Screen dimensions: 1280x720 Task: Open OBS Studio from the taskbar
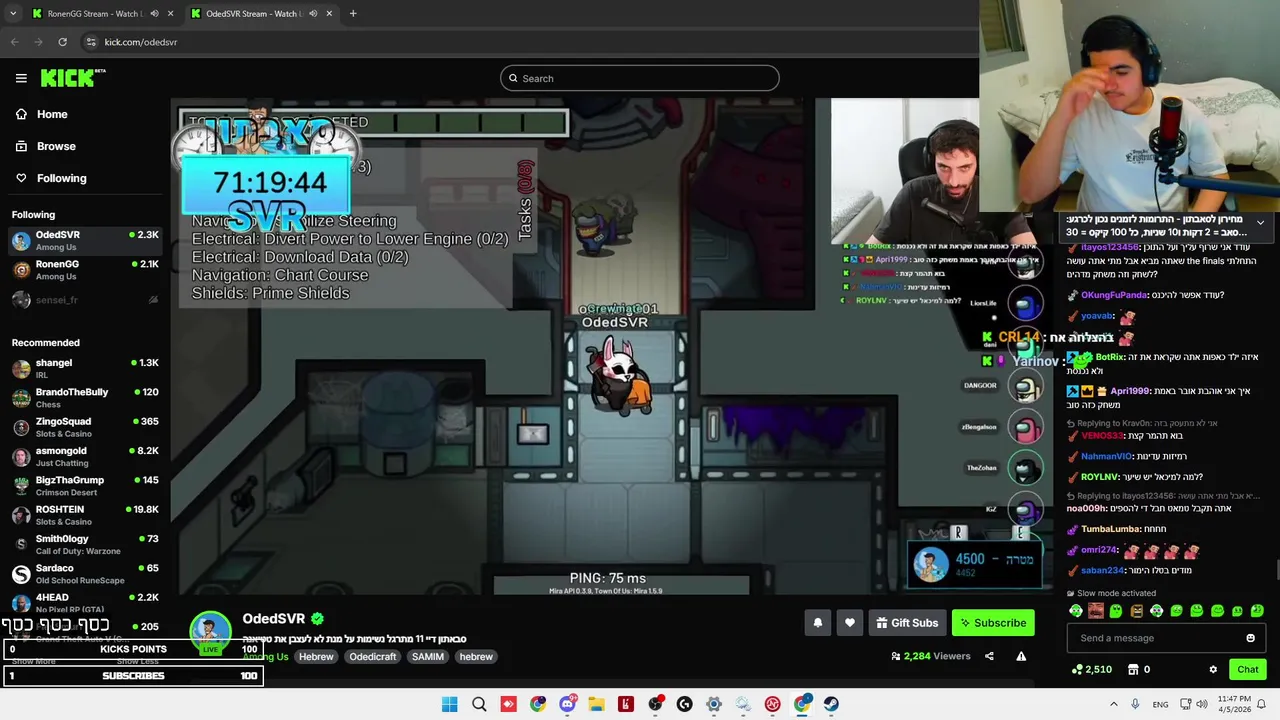[655, 704]
